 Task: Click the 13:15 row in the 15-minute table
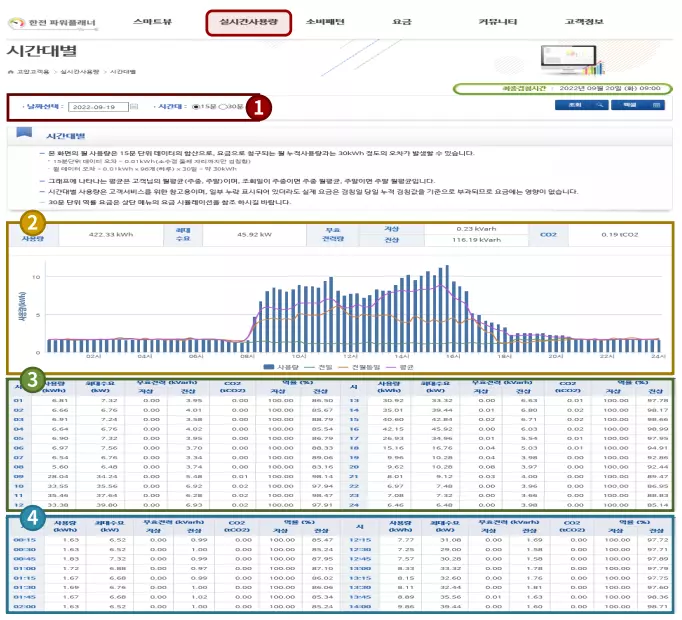509,578
